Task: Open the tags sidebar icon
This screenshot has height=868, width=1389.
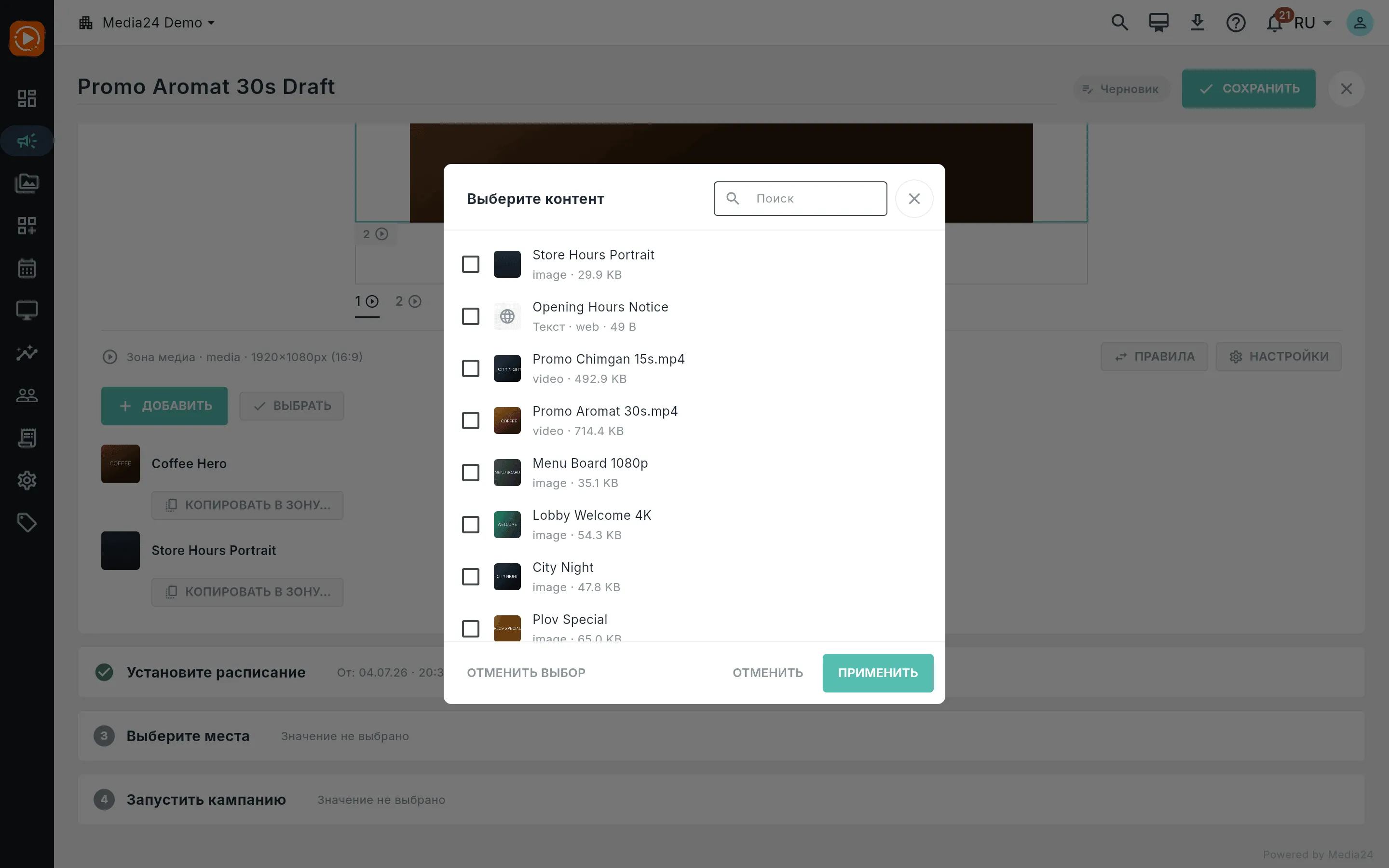Action: pos(27,522)
